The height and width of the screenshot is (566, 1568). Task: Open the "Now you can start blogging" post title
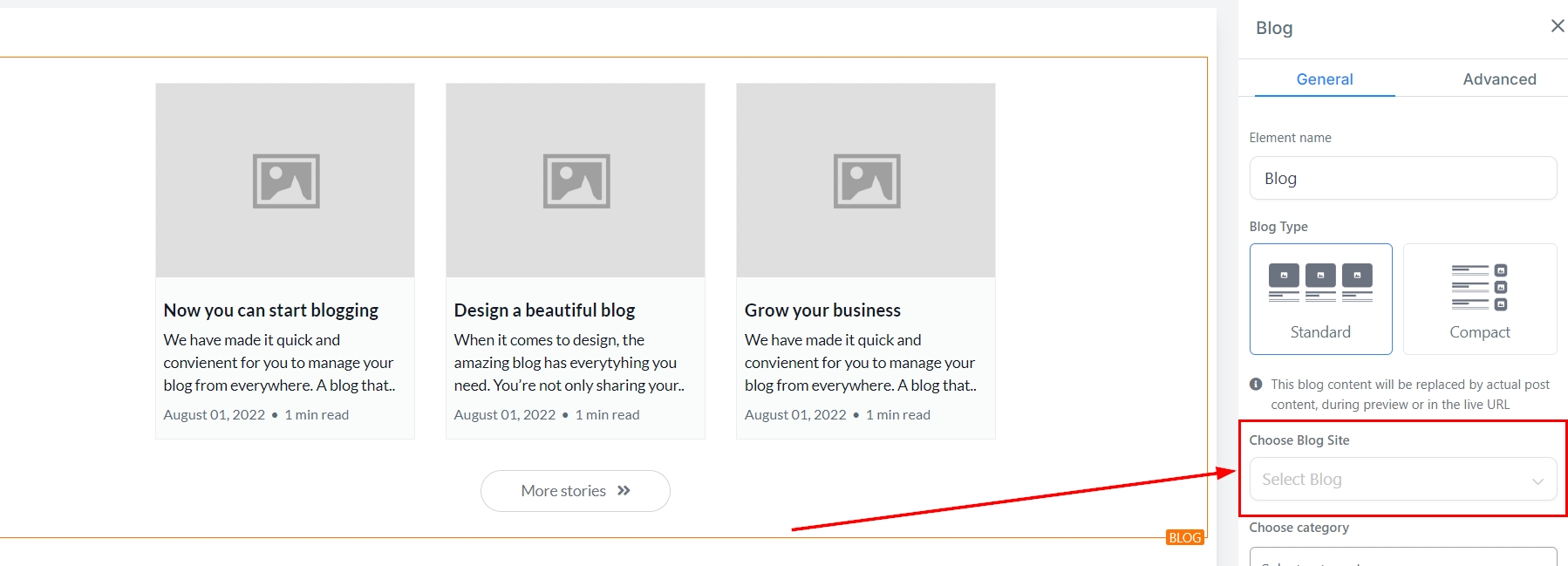(x=270, y=310)
